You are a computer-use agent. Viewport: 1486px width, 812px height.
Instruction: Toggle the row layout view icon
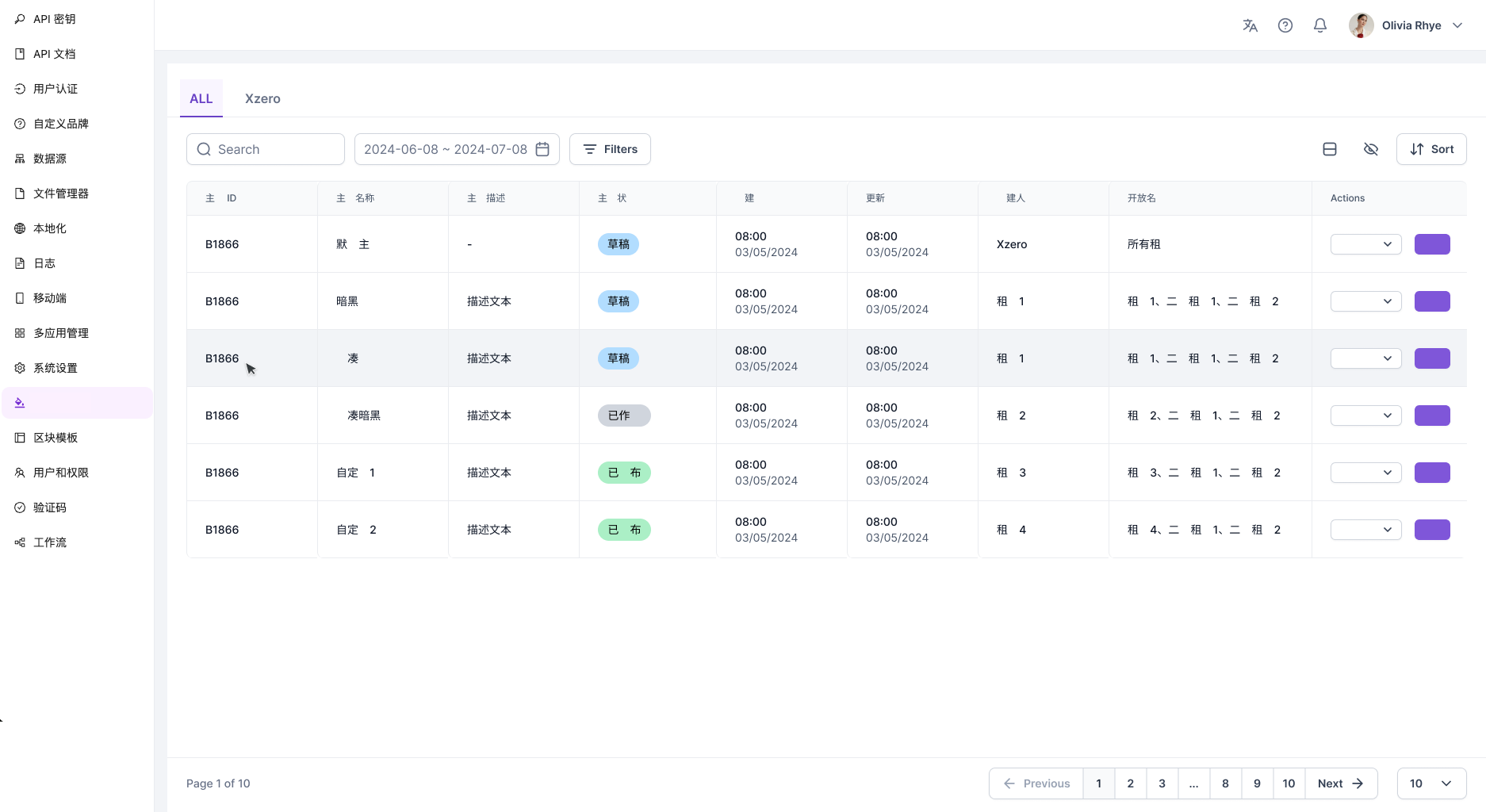[x=1330, y=149]
